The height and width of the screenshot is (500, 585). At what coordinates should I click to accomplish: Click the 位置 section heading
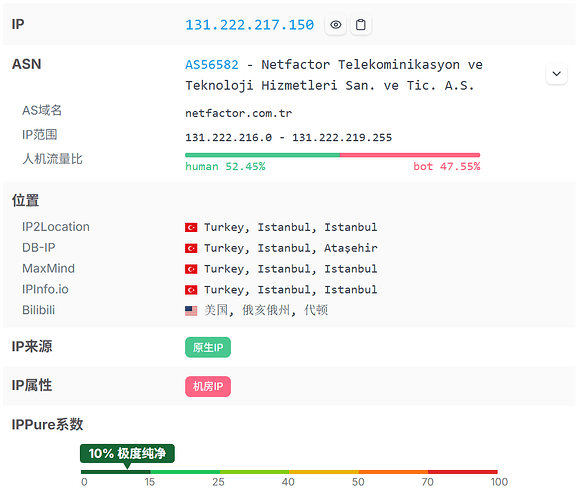tap(25, 200)
